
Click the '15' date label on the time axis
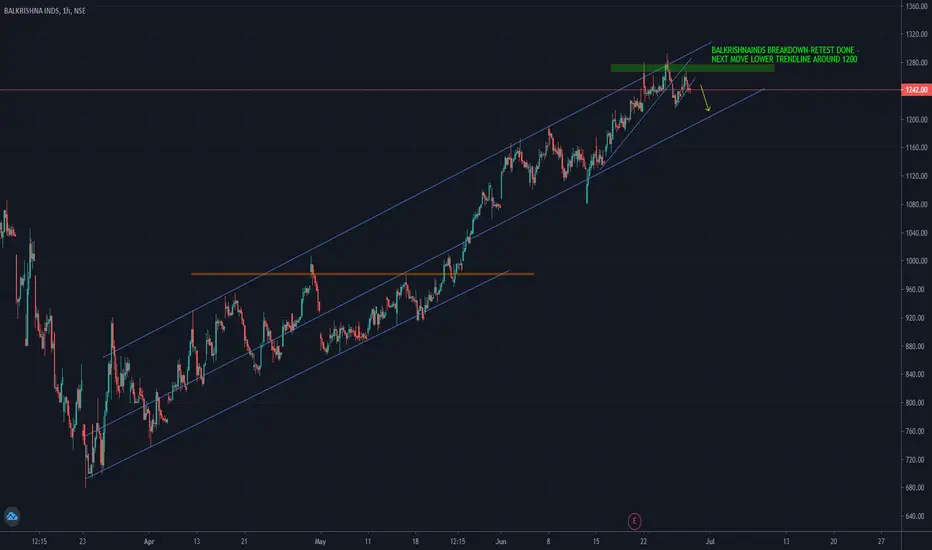pos(596,542)
